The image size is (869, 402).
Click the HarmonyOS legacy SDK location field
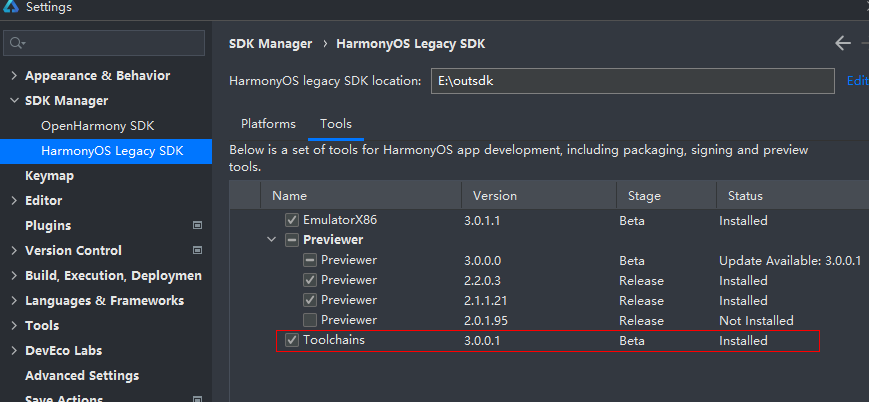(x=632, y=81)
